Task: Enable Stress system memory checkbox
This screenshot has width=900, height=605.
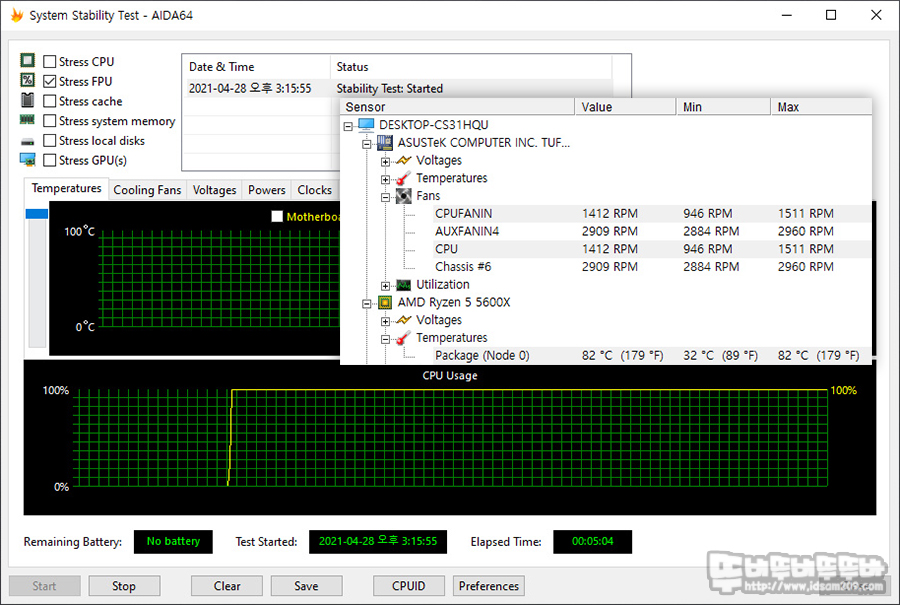Action: coord(50,121)
